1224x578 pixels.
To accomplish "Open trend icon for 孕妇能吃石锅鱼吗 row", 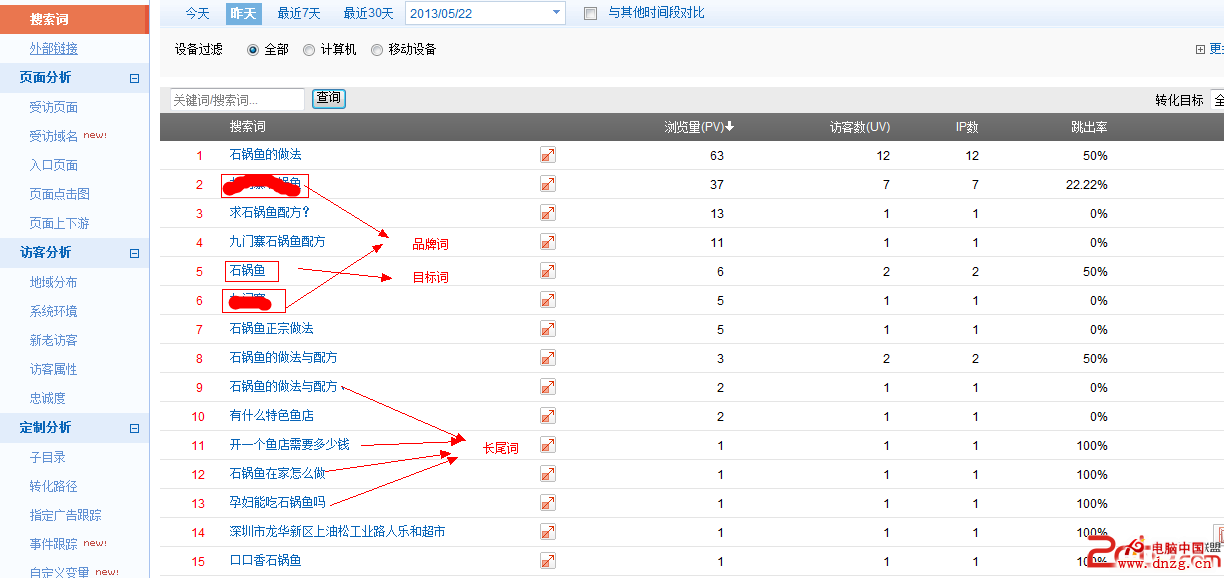I will tap(548, 503).
